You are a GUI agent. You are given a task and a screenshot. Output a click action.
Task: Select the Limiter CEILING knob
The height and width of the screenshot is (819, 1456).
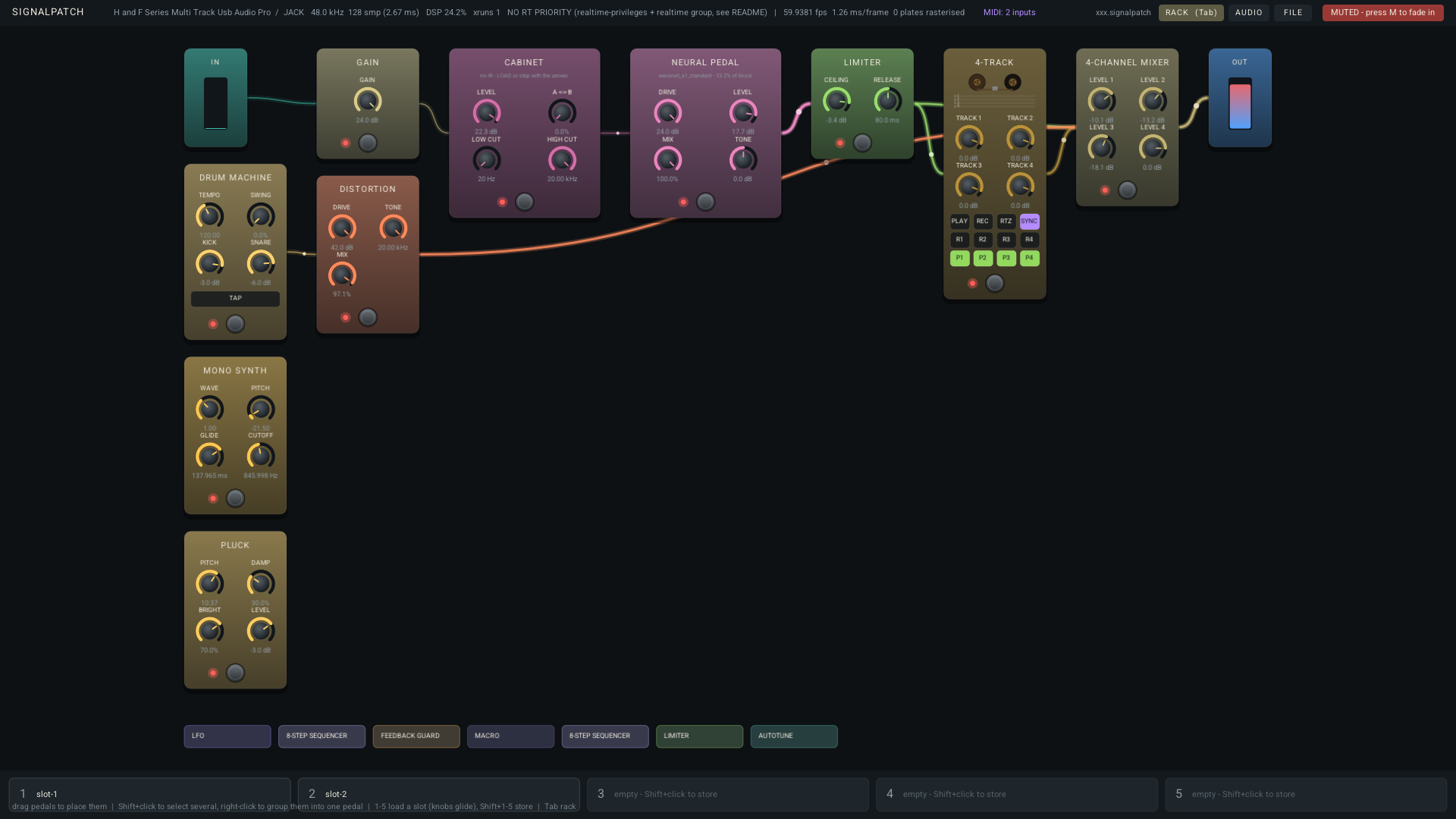coord(836,101)
